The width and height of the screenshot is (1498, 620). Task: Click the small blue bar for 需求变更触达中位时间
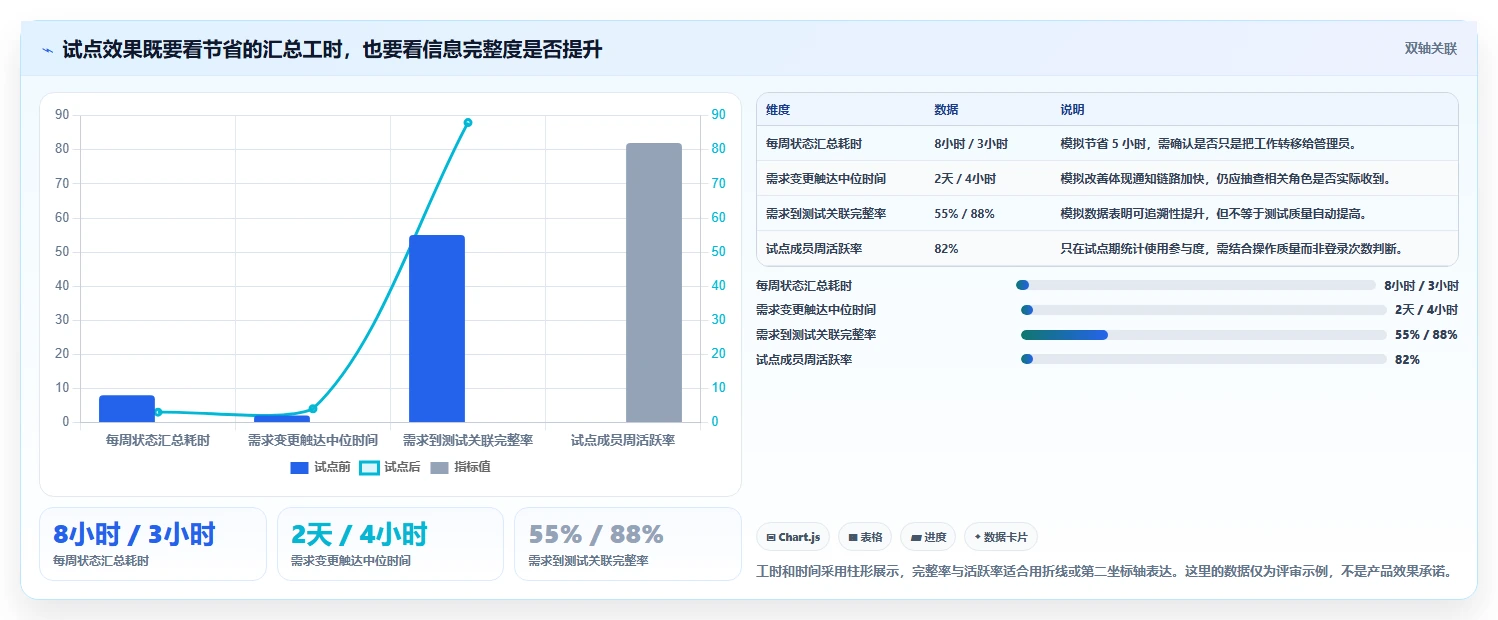pyautogui.click(x=282, y=418)
